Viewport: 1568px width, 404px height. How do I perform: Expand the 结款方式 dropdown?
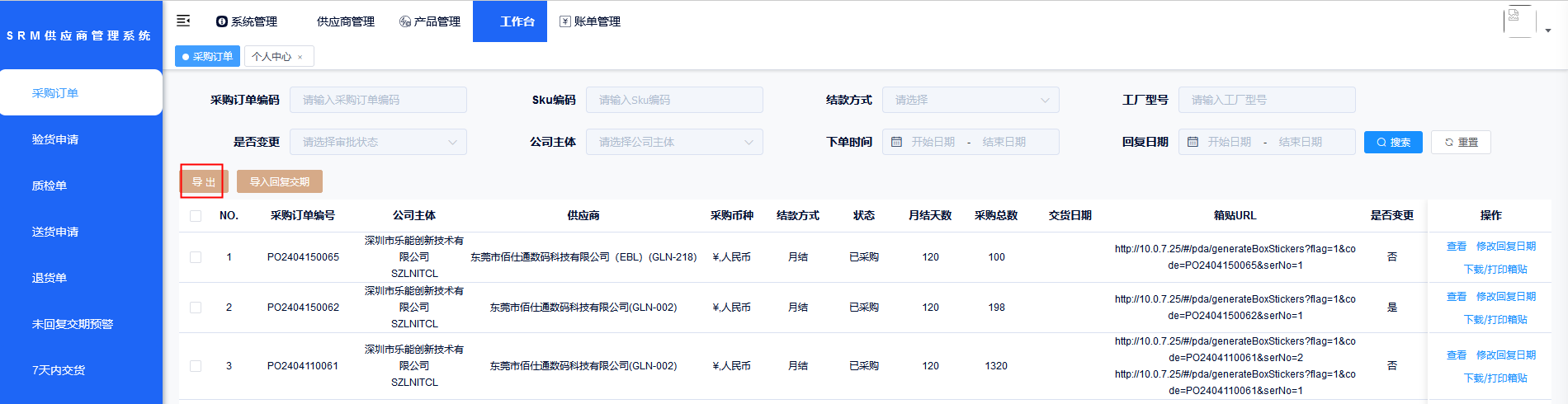(x=971, y=100)
